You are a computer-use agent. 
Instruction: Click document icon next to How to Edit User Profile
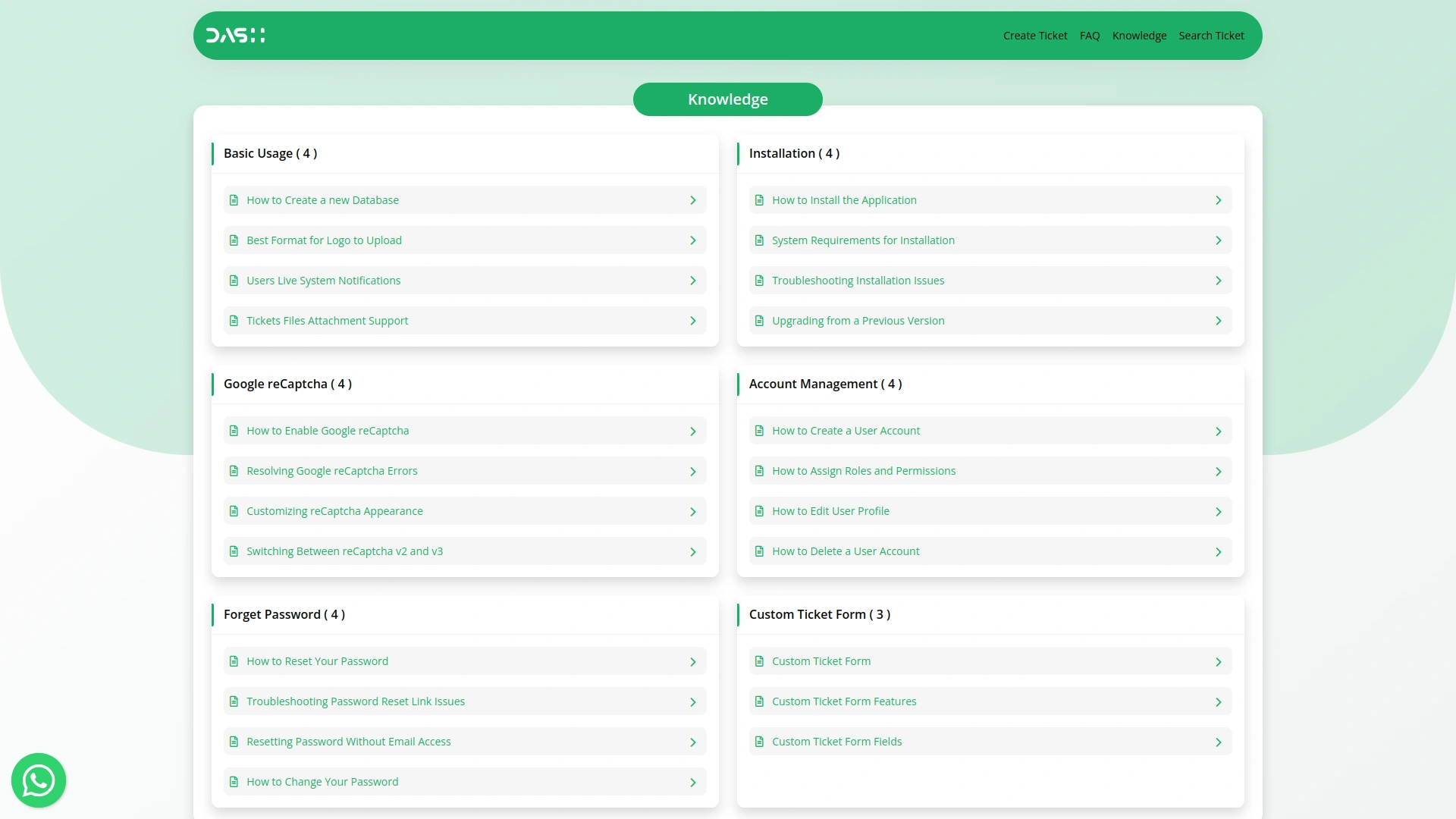(x=759, y=511)
